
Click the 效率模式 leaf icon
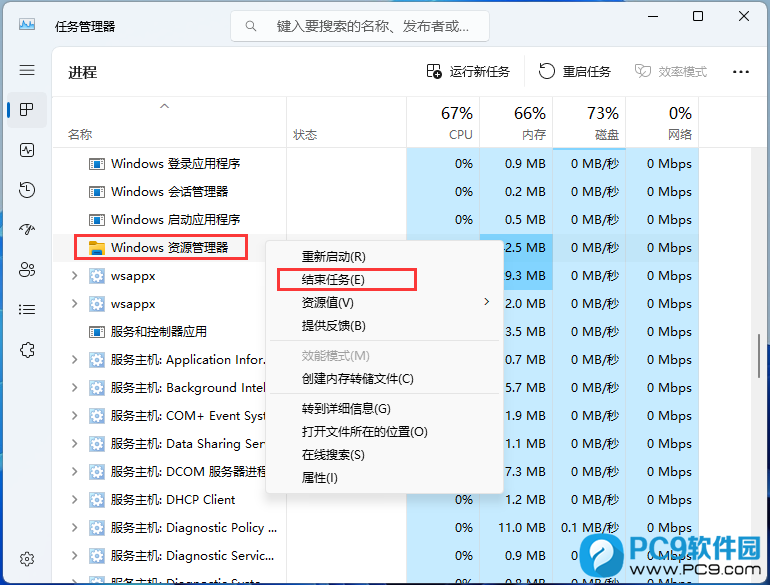[x=642, y=72]
